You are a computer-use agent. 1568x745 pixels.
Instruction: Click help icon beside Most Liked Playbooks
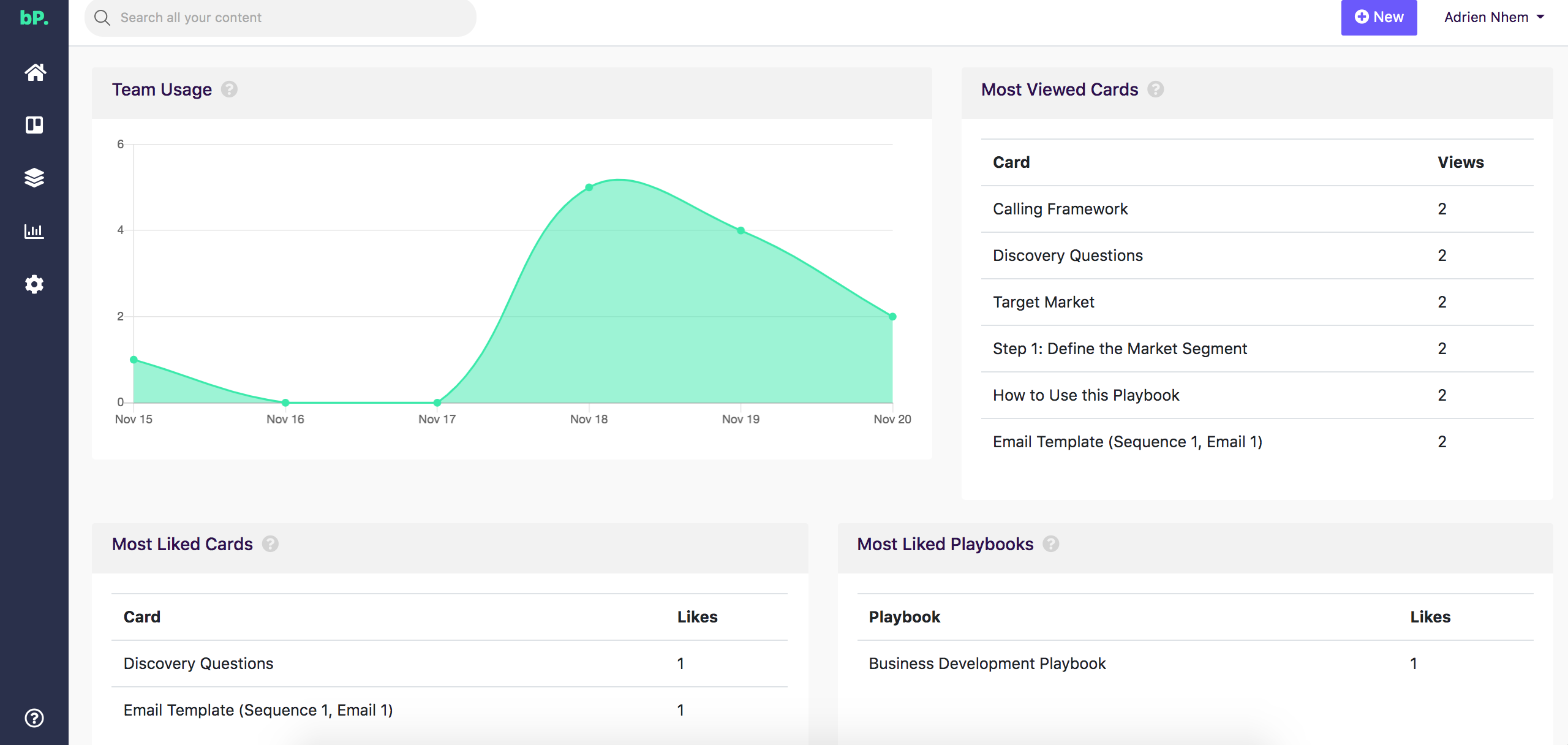click(1050, 544)
